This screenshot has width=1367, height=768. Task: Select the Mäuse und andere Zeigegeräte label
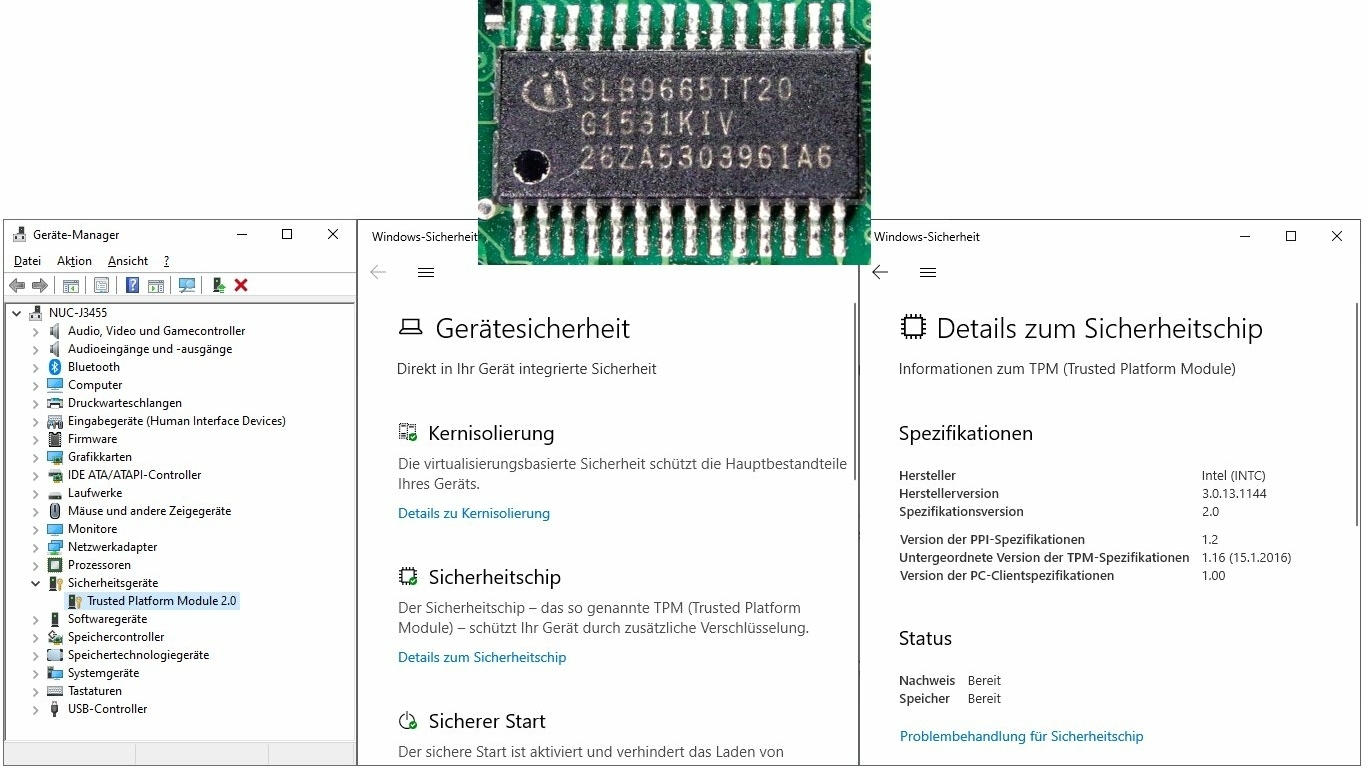[149, 511]
